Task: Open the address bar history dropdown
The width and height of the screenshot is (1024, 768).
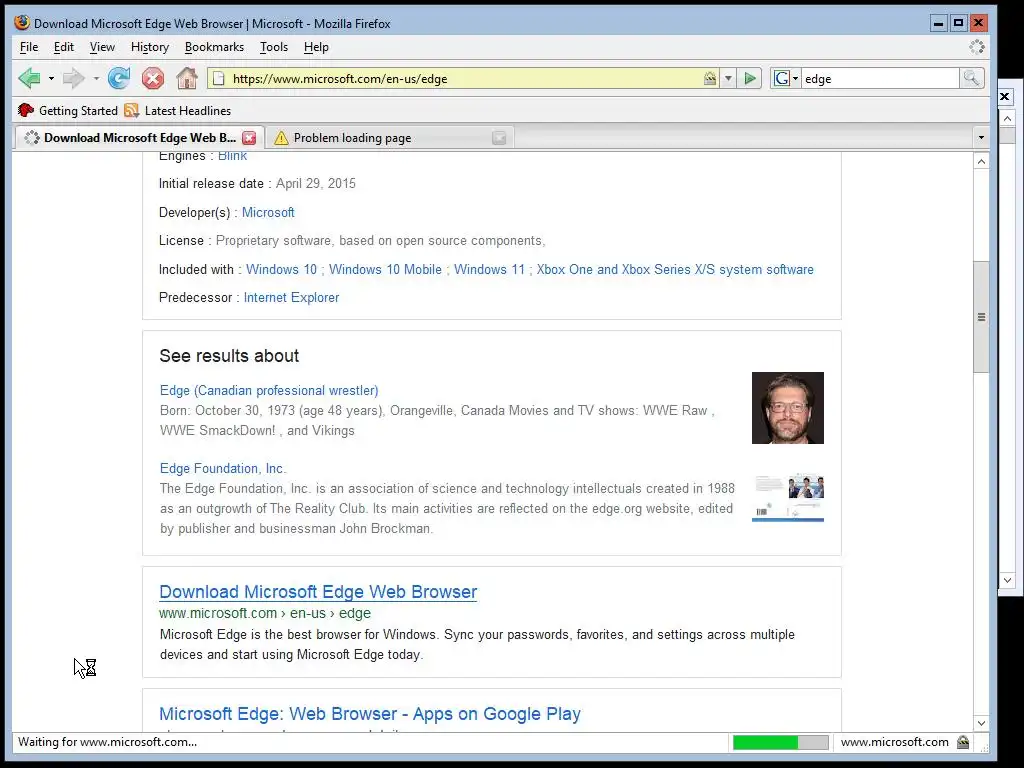Action: [x=728, y=79]
